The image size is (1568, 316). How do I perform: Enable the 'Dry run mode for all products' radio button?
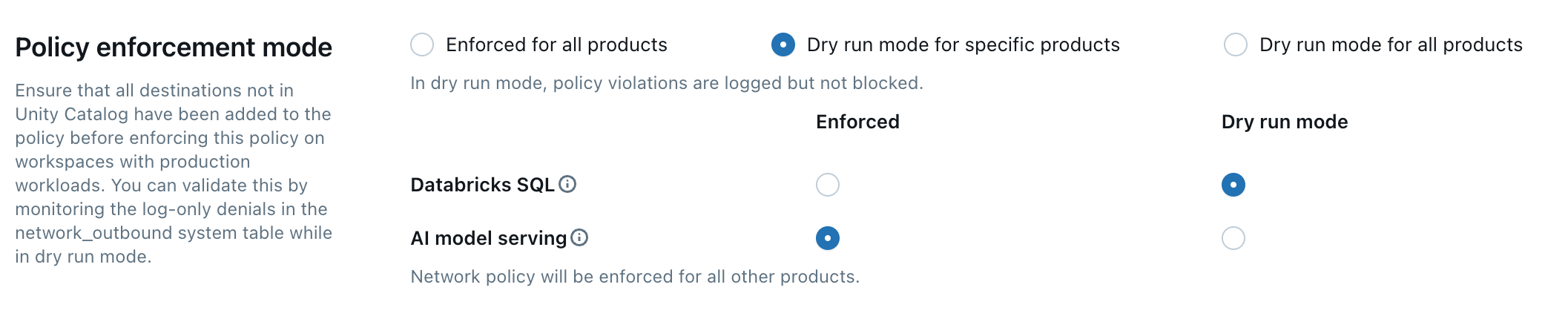click(1236, 45)
